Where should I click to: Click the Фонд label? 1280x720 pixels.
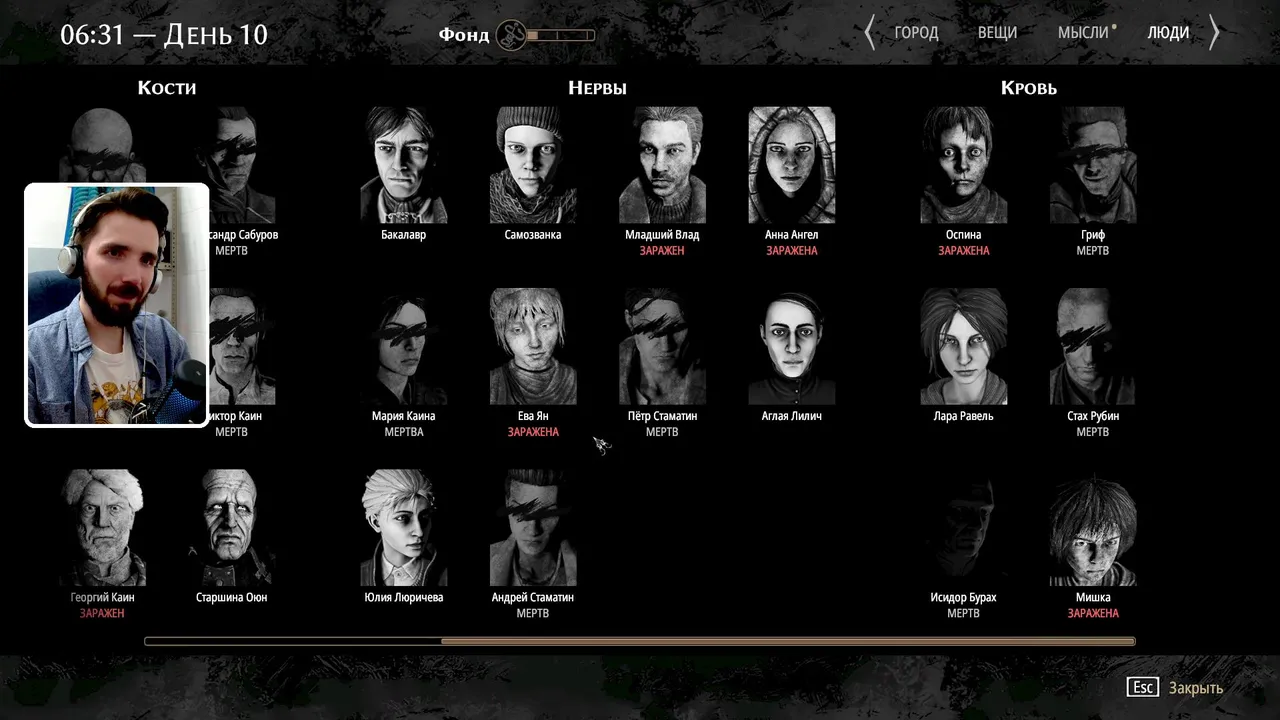[x=464, y=34]
